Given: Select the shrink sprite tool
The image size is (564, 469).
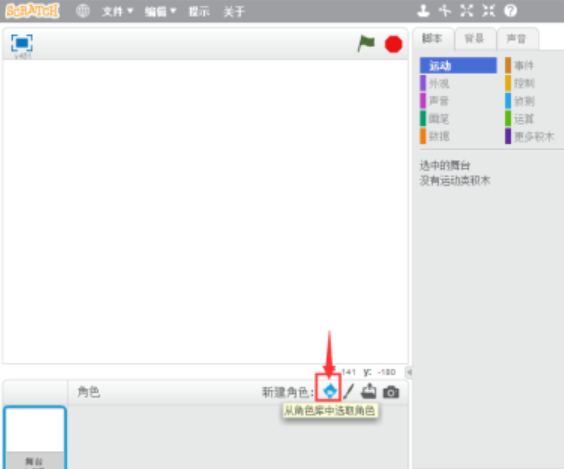Looking at the screenshot, I should tap(488, 11).
